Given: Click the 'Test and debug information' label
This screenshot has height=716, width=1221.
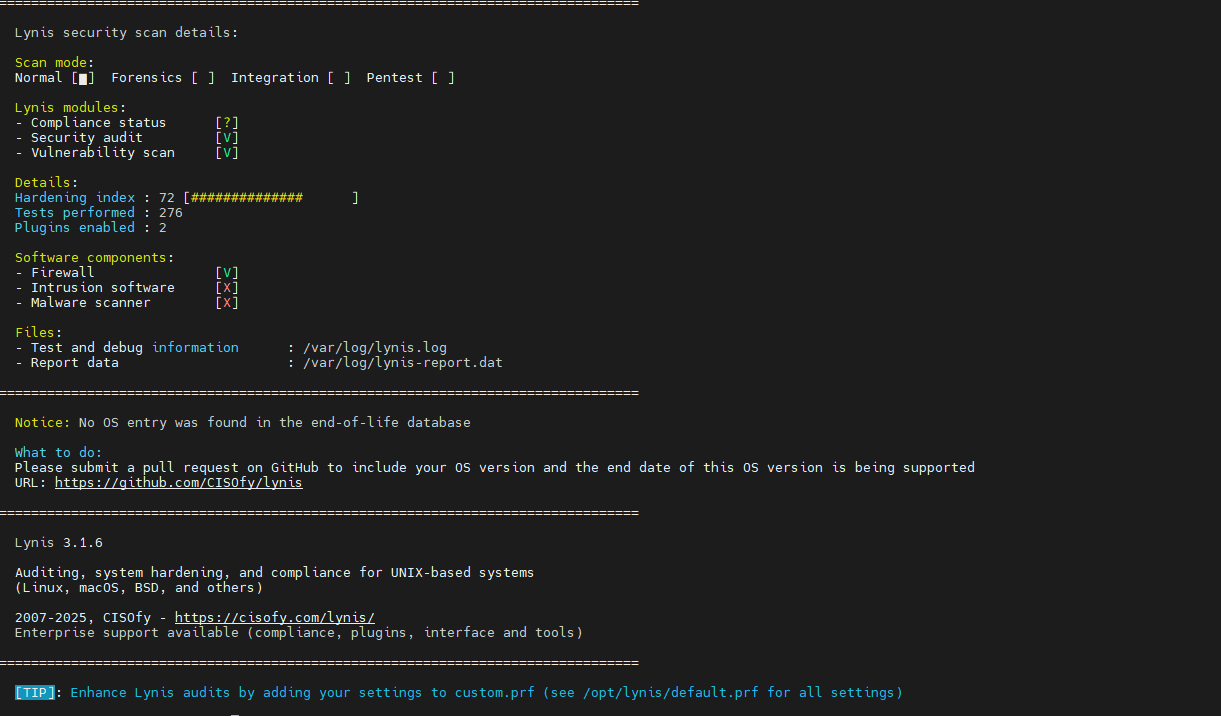Looking at the screenshot, I should (135, 348).
